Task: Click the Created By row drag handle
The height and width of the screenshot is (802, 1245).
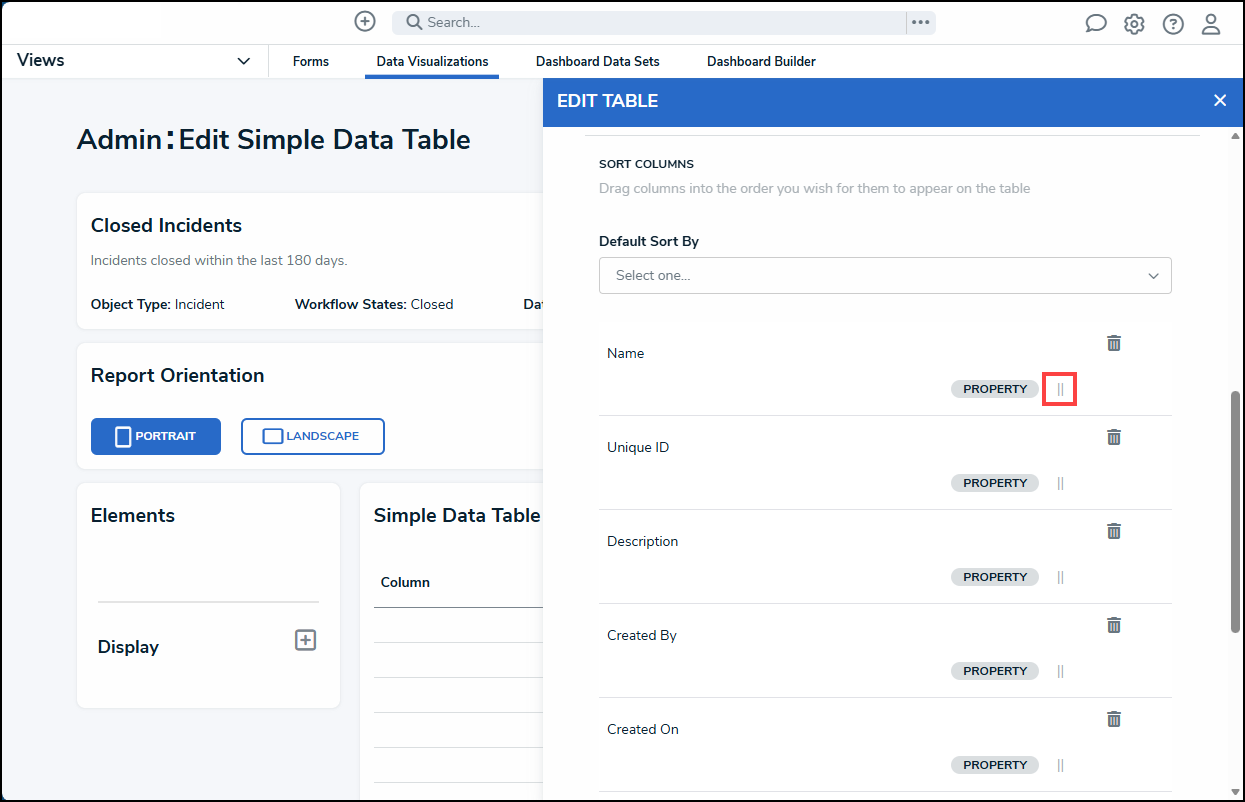Action: 1060,671
